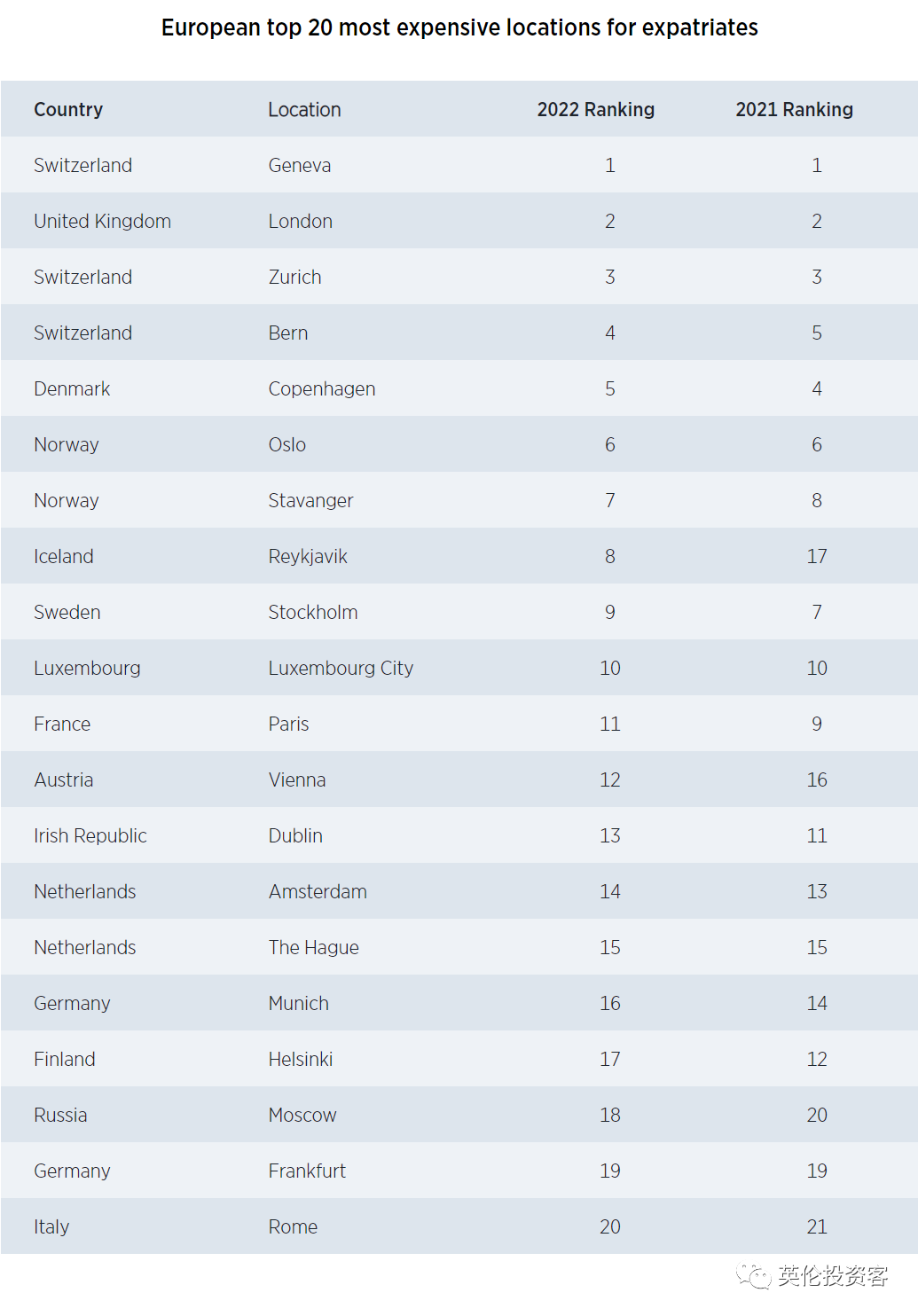The height and width of the screenshot is (1316, 918).
Task: Click the 2022 Ranking column header
Action: click(x=595, y=110)
